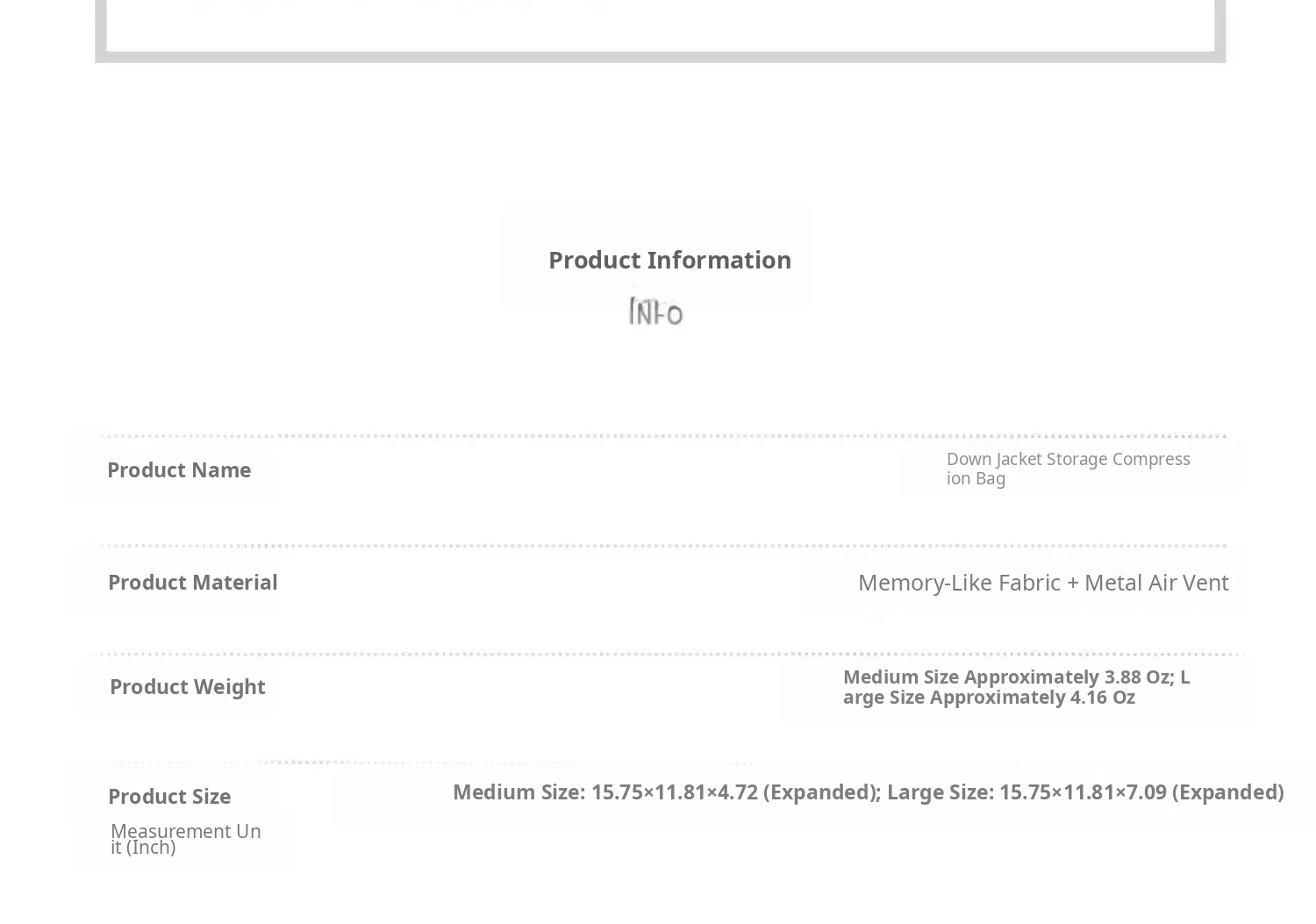Select the "Product Weight" label

[187, 687]
